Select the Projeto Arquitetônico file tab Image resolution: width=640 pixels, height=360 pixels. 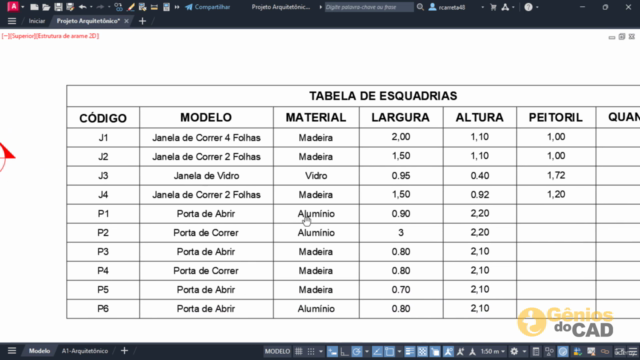(88, 21)
